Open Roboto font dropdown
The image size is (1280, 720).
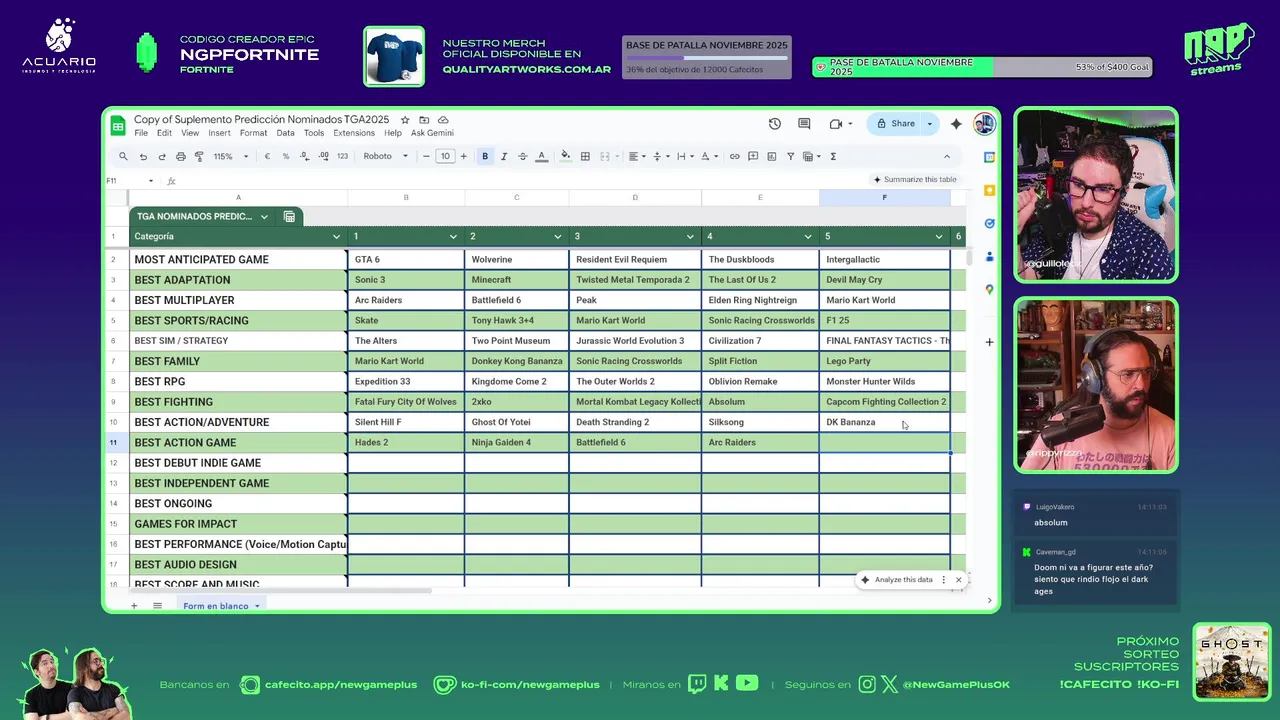click(385, 156)
